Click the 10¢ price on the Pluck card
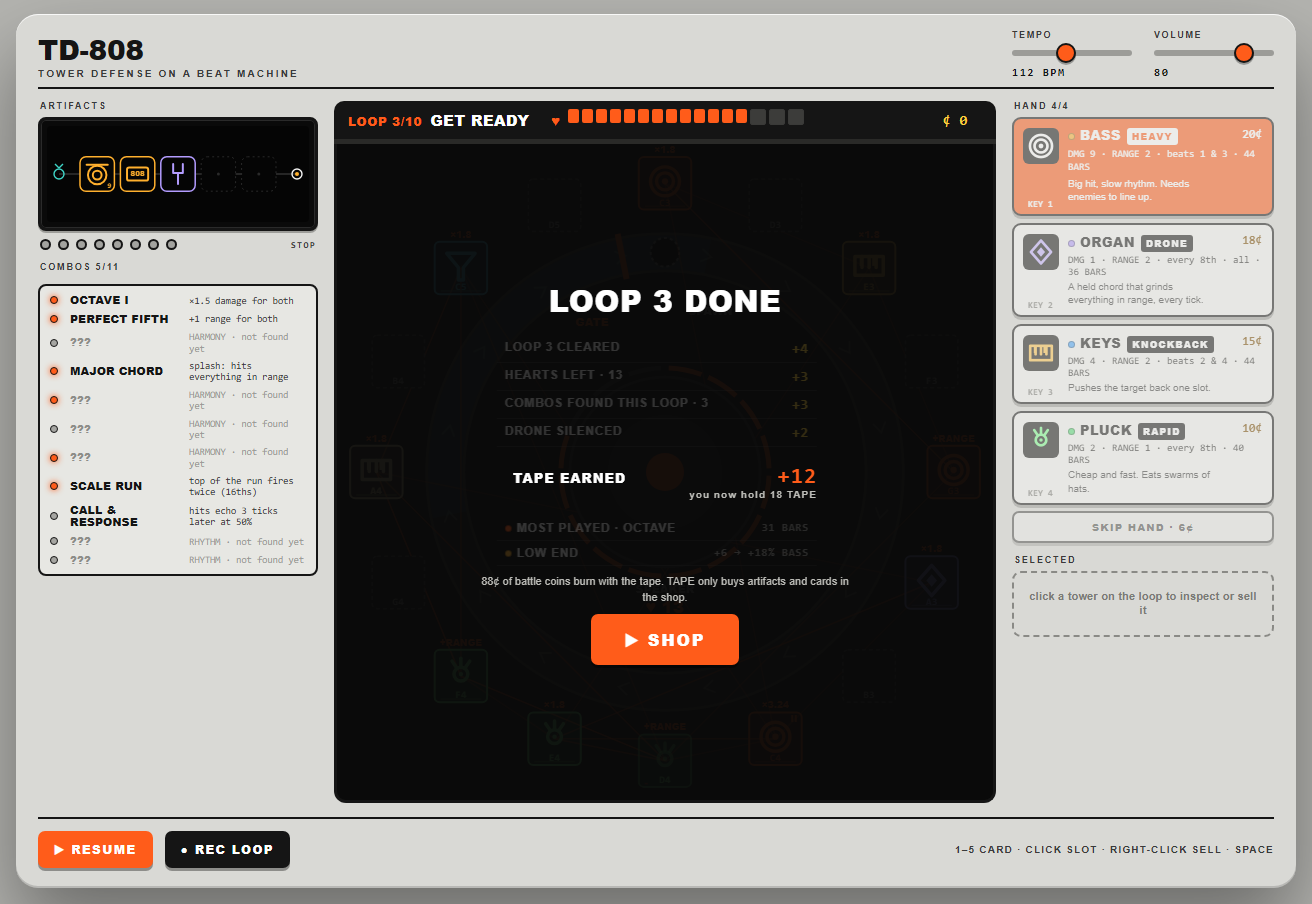Image resolution: width=1312 pixels, height=904 pixels. (1252, 428)
